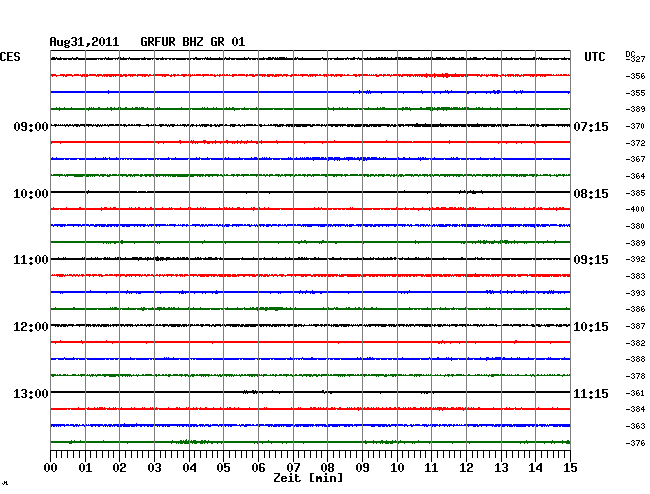Click the DC offset value '-367'

click(x=635, y=159)
